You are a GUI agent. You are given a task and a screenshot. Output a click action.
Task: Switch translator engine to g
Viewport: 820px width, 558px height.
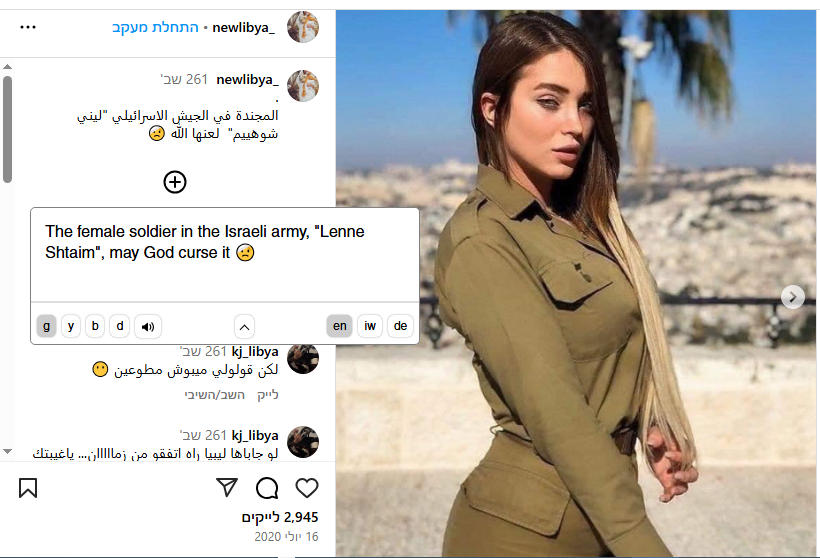click(47, 326)
